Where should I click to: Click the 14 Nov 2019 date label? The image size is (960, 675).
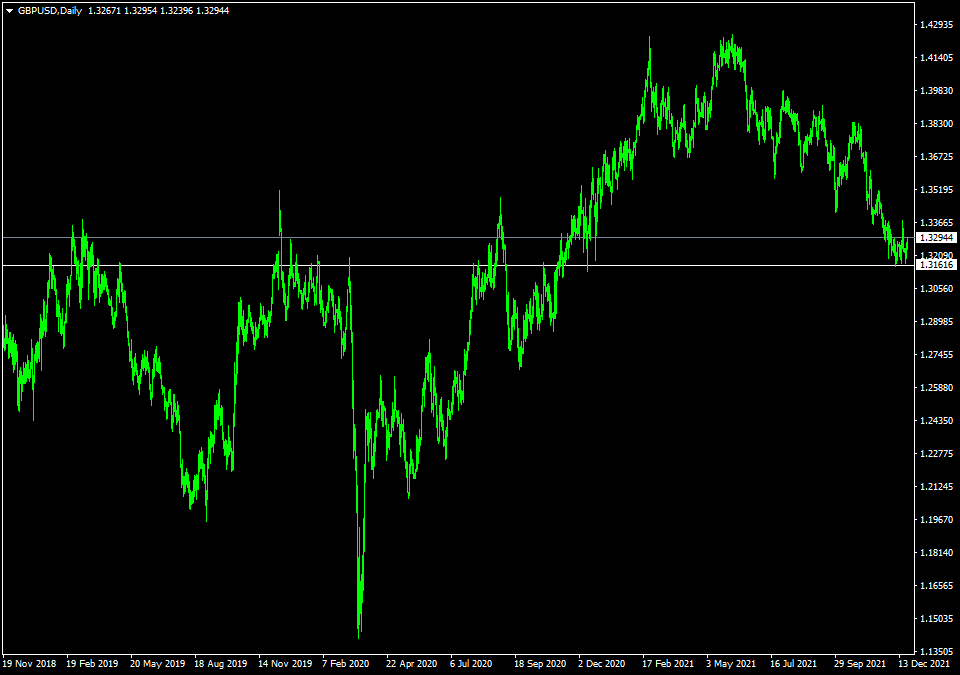click(285, 664)
